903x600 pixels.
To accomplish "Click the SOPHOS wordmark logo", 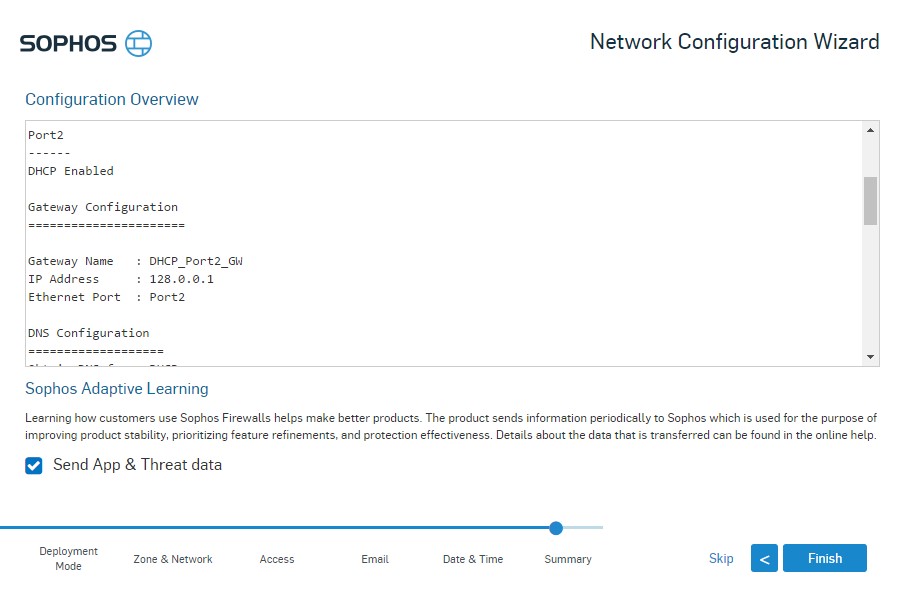I will tap(69, 44).
